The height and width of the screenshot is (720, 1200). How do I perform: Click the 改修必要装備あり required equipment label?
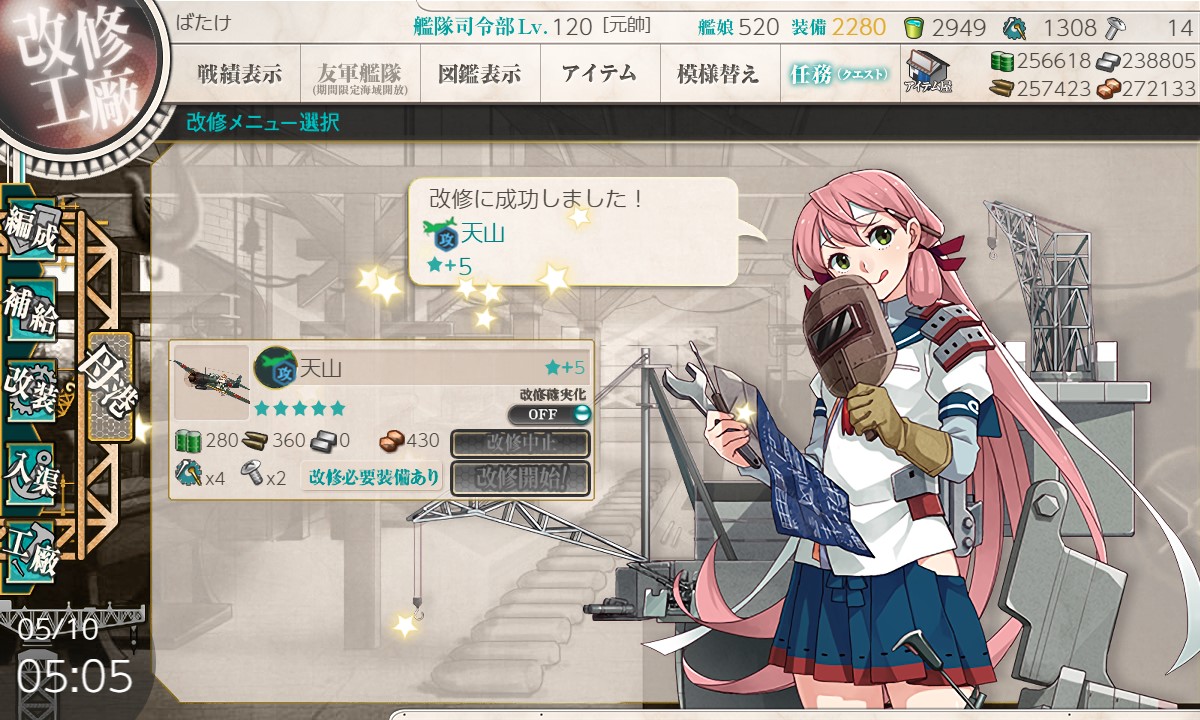(374, 477)
